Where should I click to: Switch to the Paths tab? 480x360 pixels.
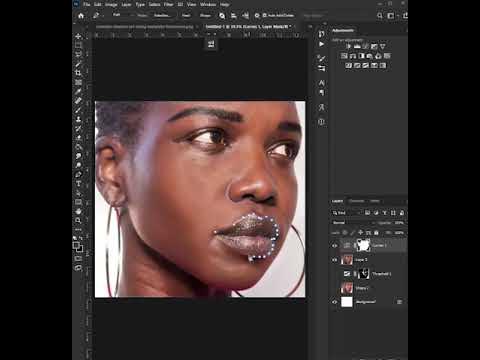(x=375, y=201)
